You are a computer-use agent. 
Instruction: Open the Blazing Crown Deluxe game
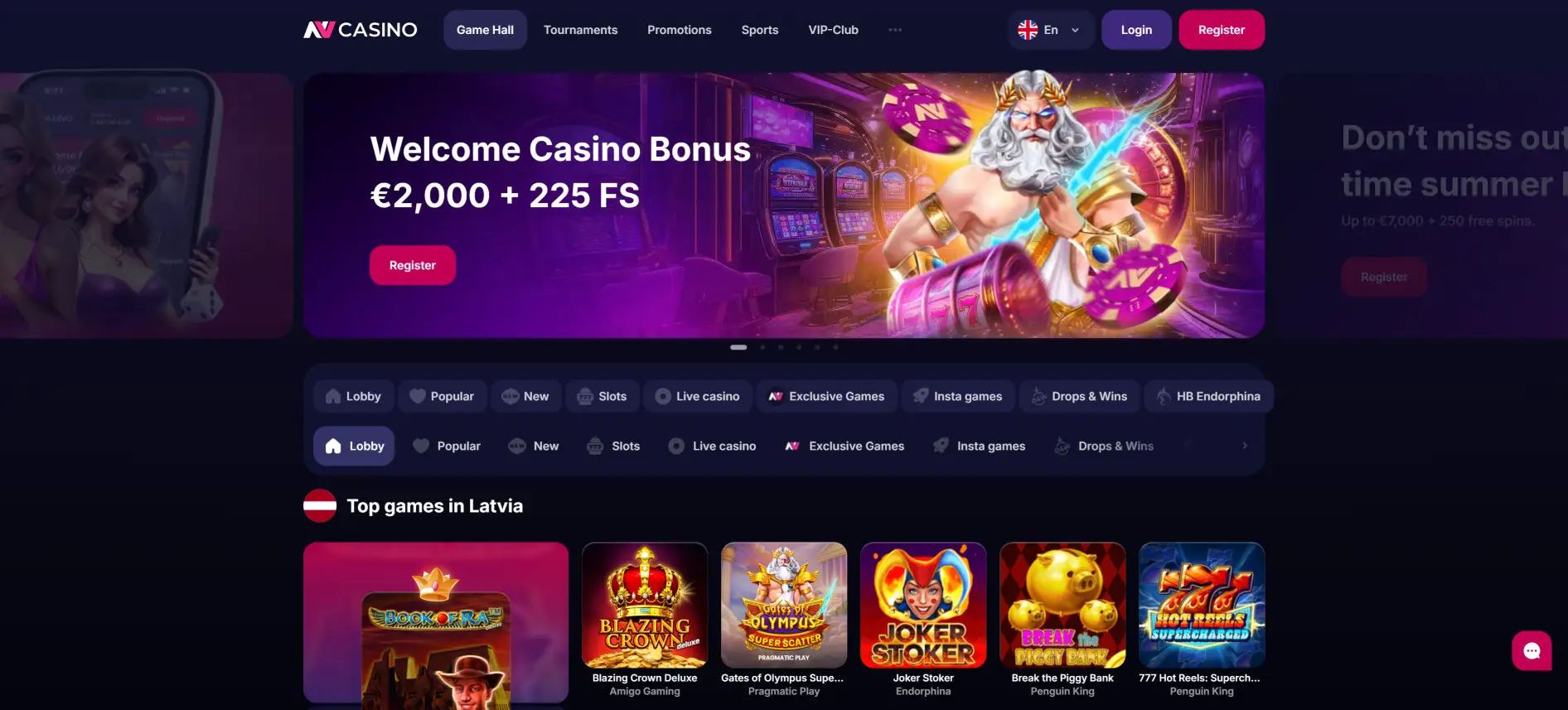645,606
